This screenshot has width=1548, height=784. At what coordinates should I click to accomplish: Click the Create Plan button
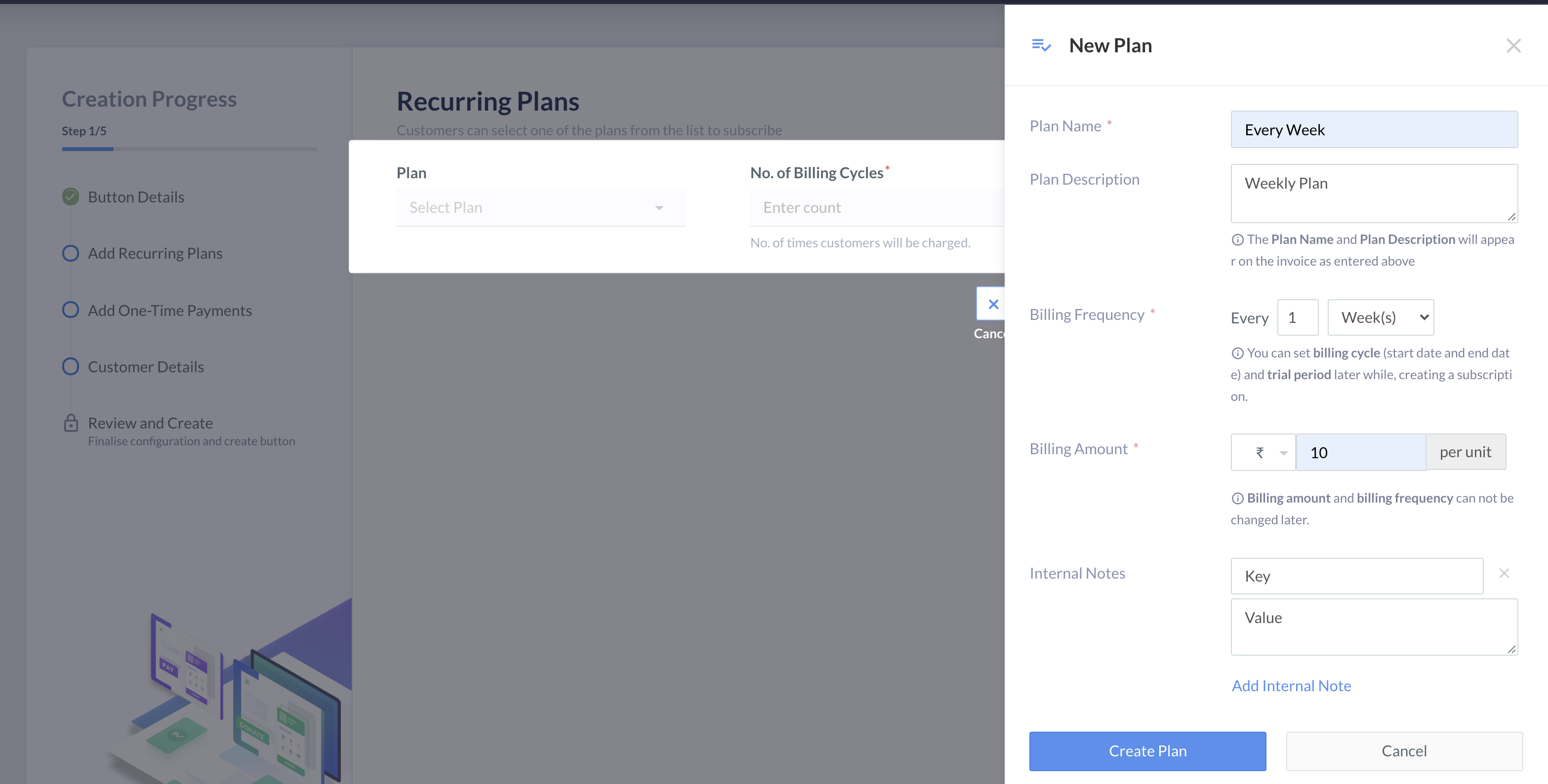(x=1147, y=750)
